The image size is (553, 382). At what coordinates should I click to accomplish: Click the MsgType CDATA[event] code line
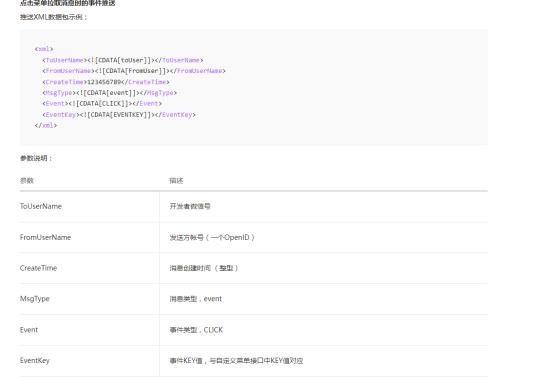pyautogui.click(x=109, y=93)
